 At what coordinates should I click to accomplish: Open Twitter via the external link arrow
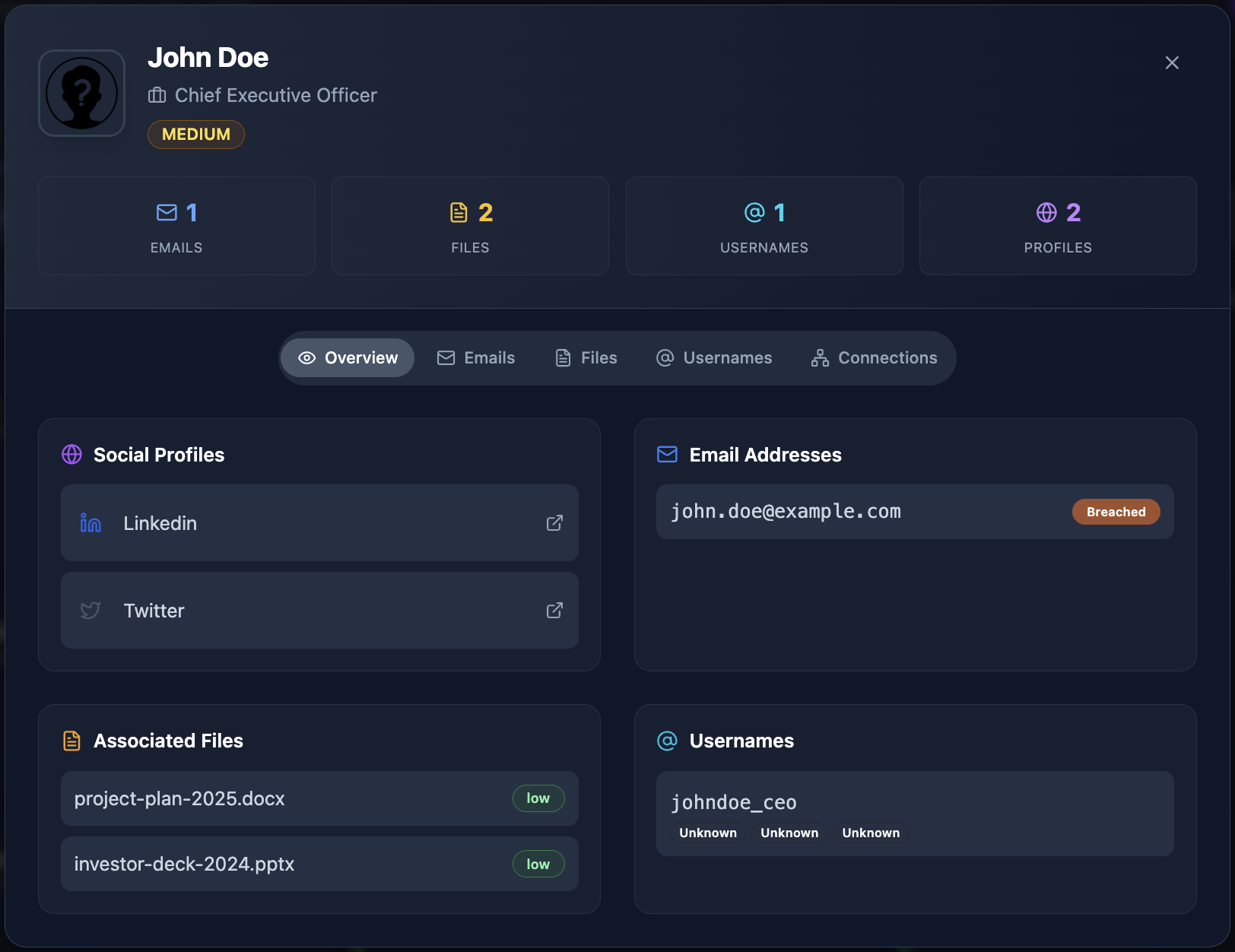pyautogui.click(x=554, y=611)
